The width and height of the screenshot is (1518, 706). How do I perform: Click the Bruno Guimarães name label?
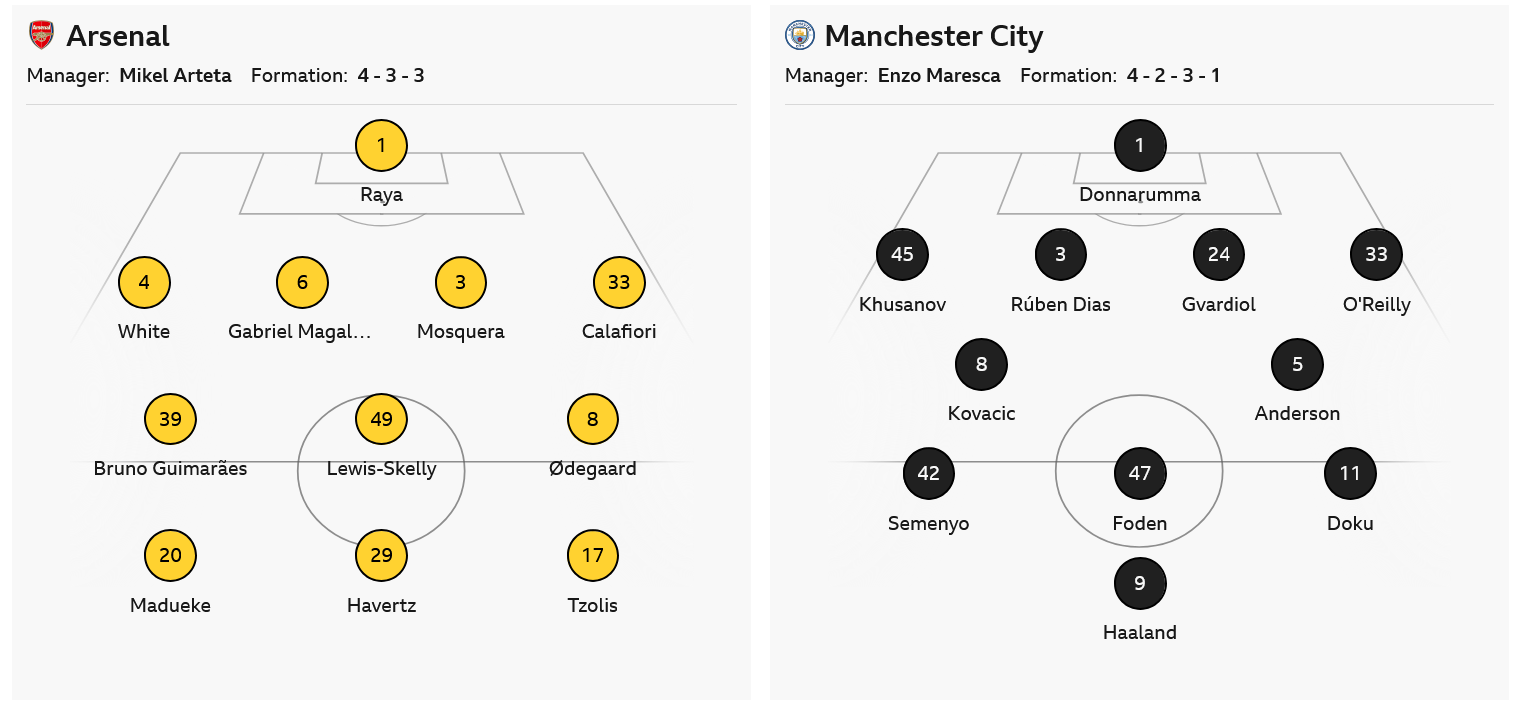[x=170, y=468]
